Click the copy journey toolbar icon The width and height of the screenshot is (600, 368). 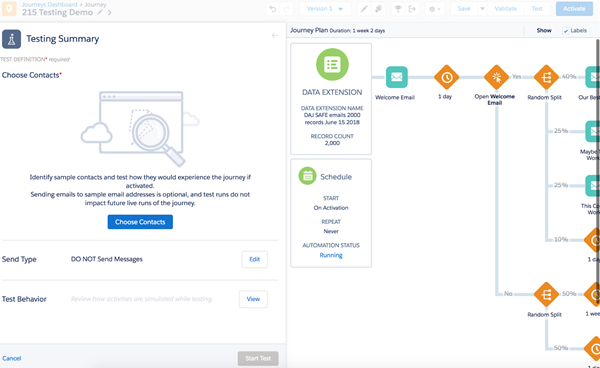point(378,9)
